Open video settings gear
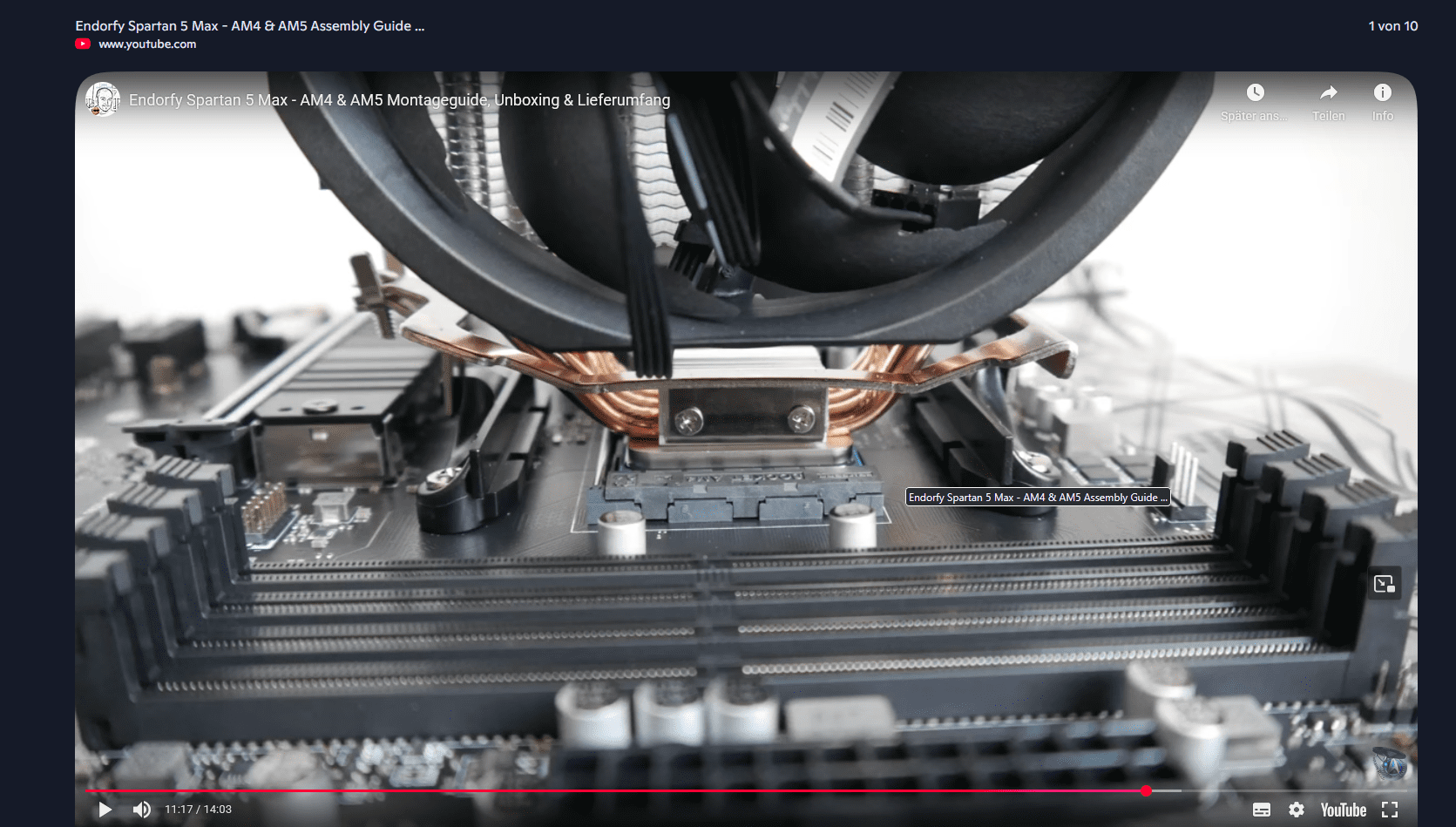 [1297, 810]
